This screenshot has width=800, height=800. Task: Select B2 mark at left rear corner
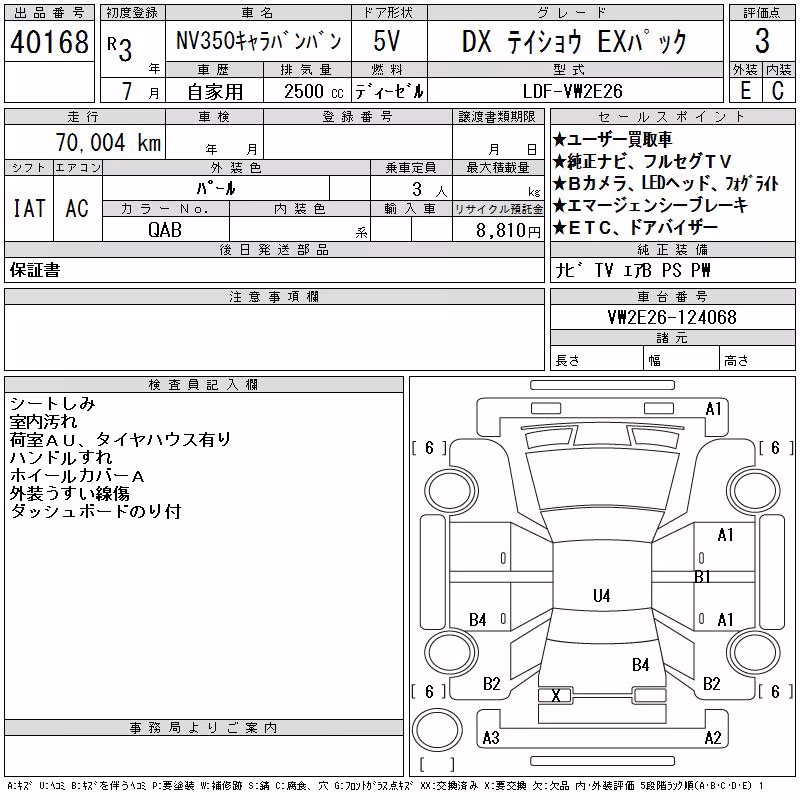pyautogui.click(x=491, y=684)
